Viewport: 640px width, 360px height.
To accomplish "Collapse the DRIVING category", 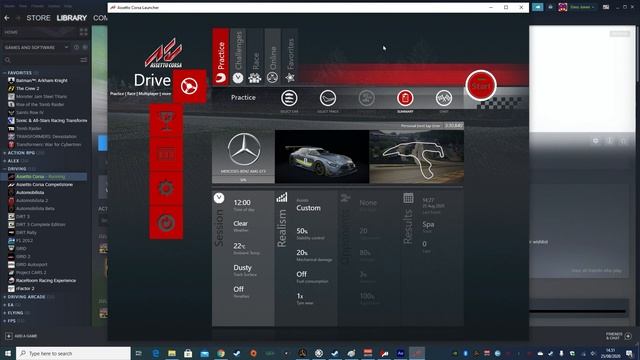I will [x=17, y=169].
